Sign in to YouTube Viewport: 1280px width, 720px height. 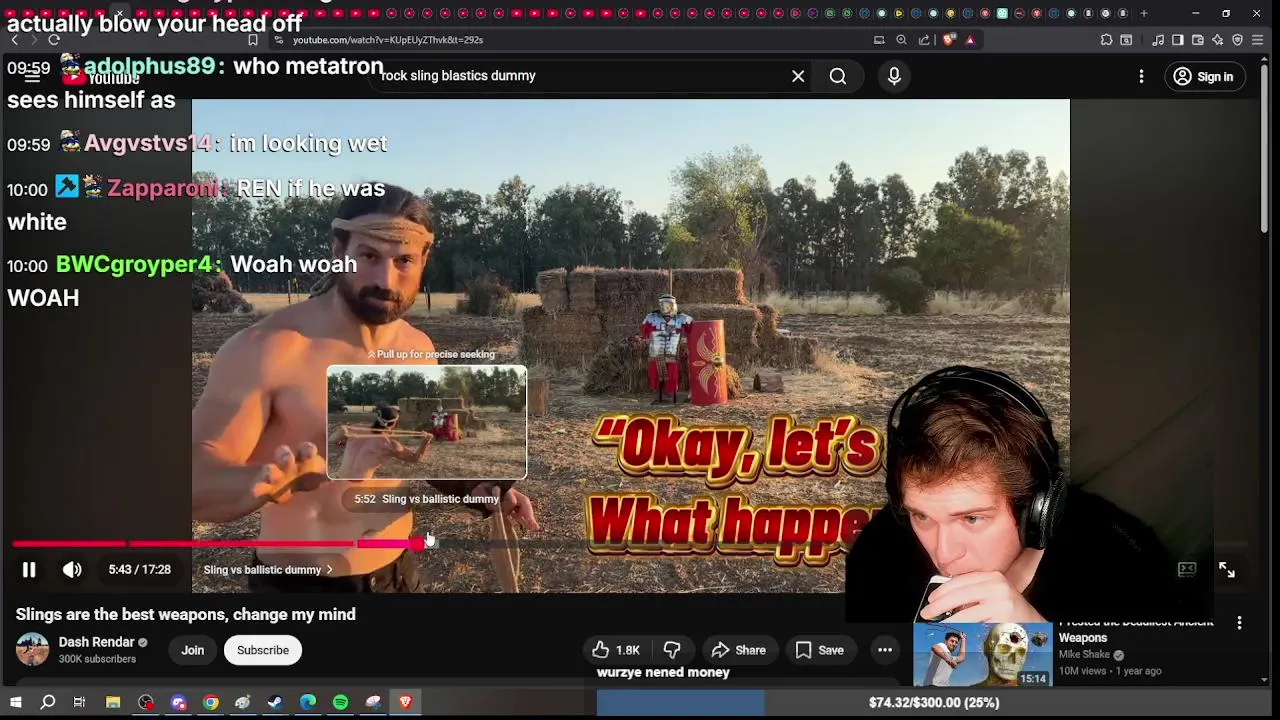tap(1204, 76)
